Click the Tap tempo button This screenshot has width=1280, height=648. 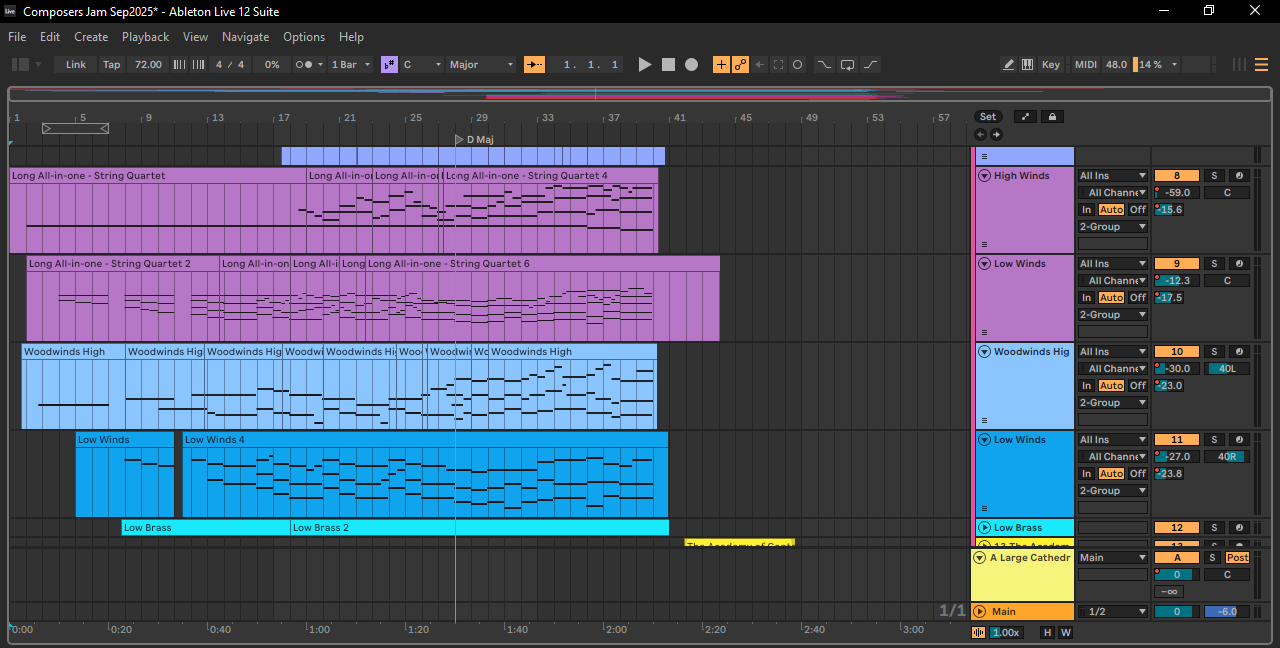[111, 64]
